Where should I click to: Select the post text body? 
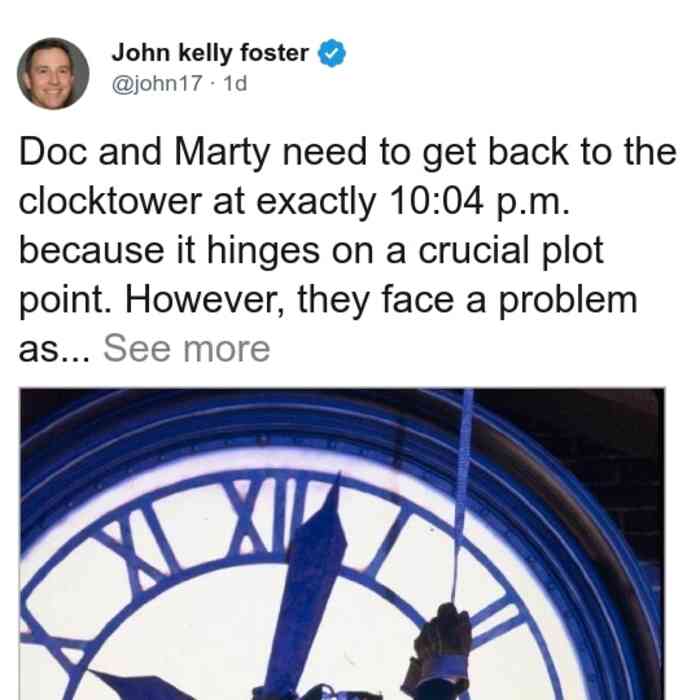coord(347,250)
